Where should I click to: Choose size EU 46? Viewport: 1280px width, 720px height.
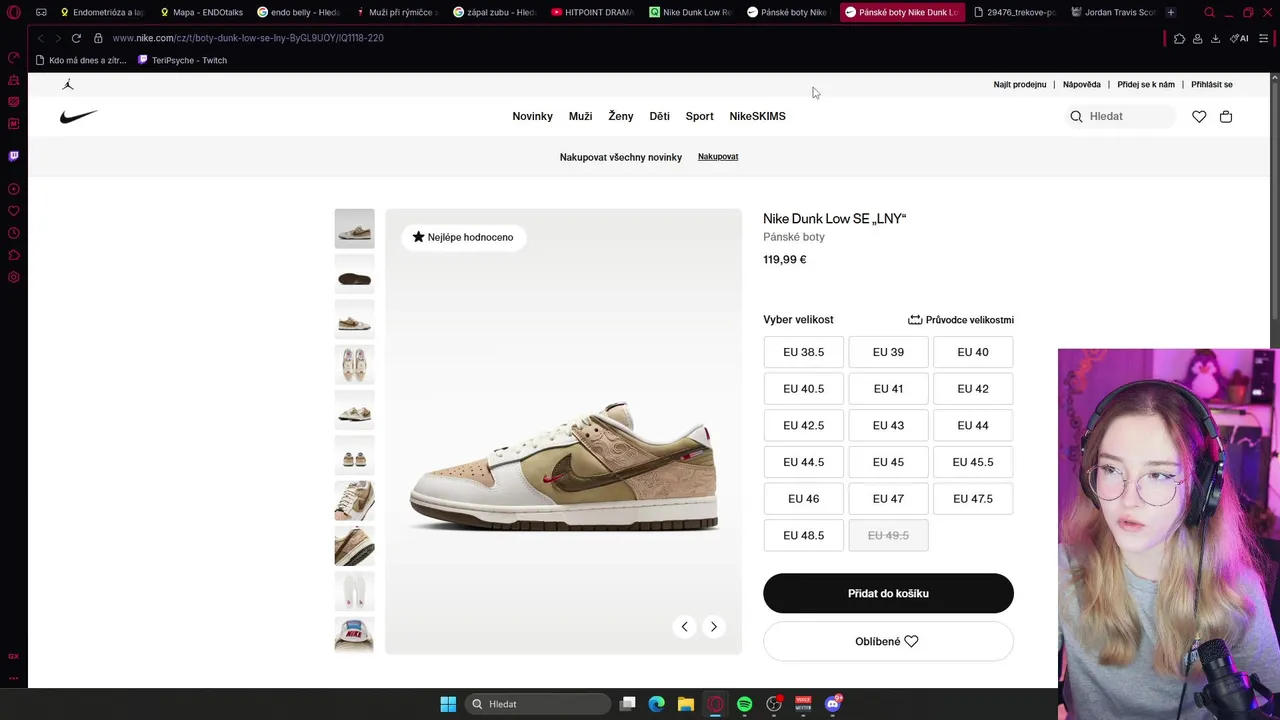point(804,499)
